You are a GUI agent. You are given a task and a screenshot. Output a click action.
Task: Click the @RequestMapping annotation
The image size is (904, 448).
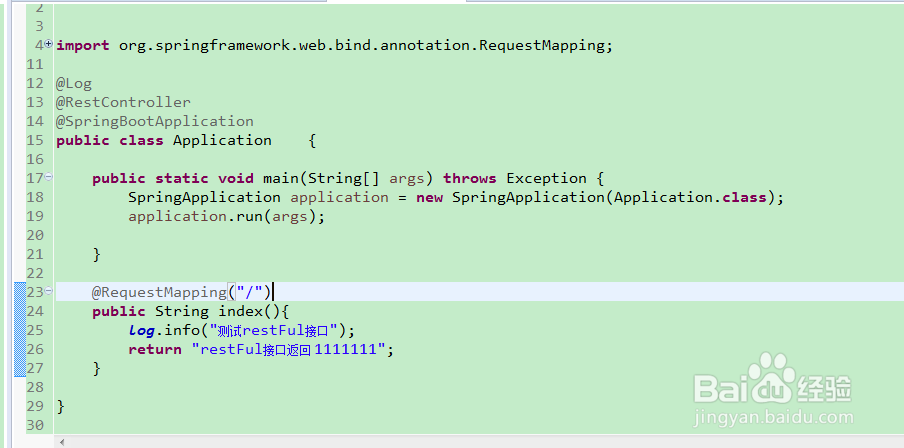coord(160,292)
